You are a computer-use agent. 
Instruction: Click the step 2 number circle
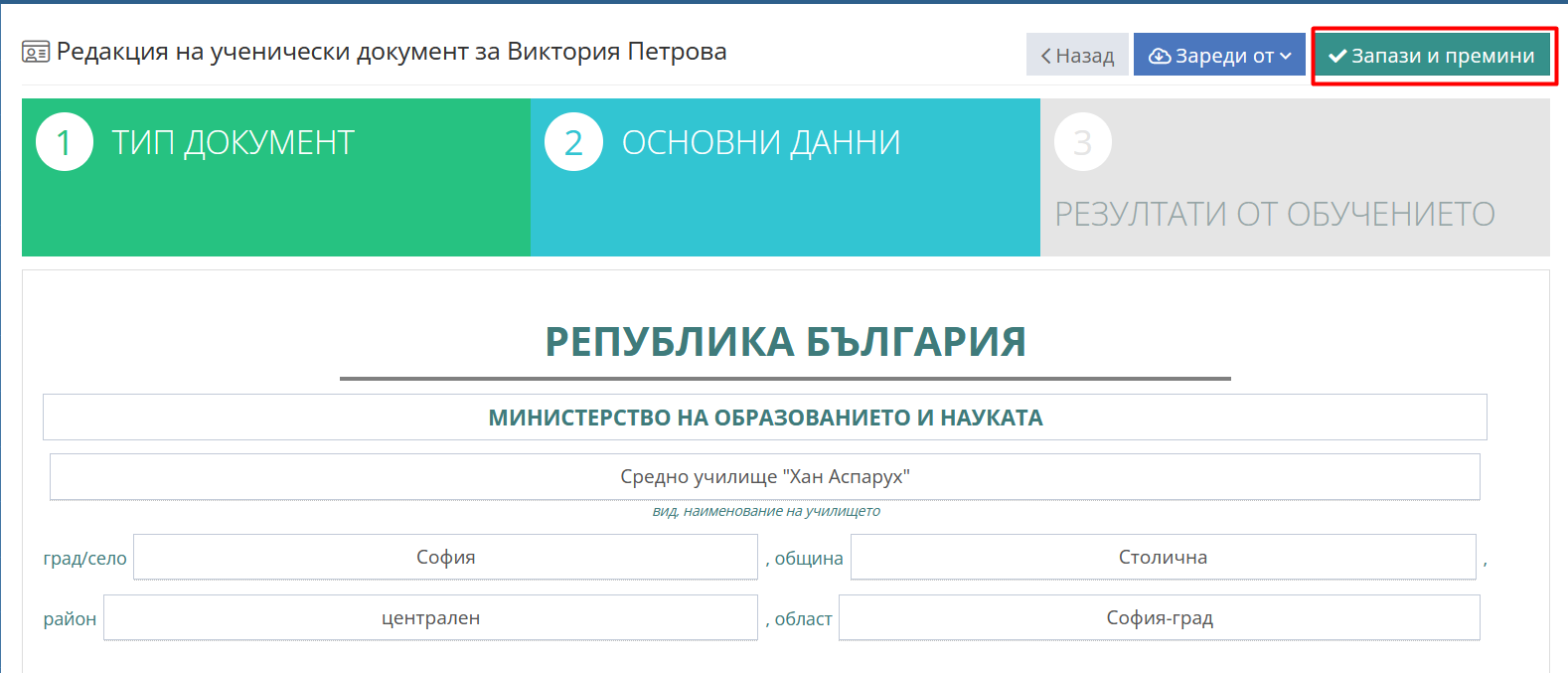tap(573, 142)
